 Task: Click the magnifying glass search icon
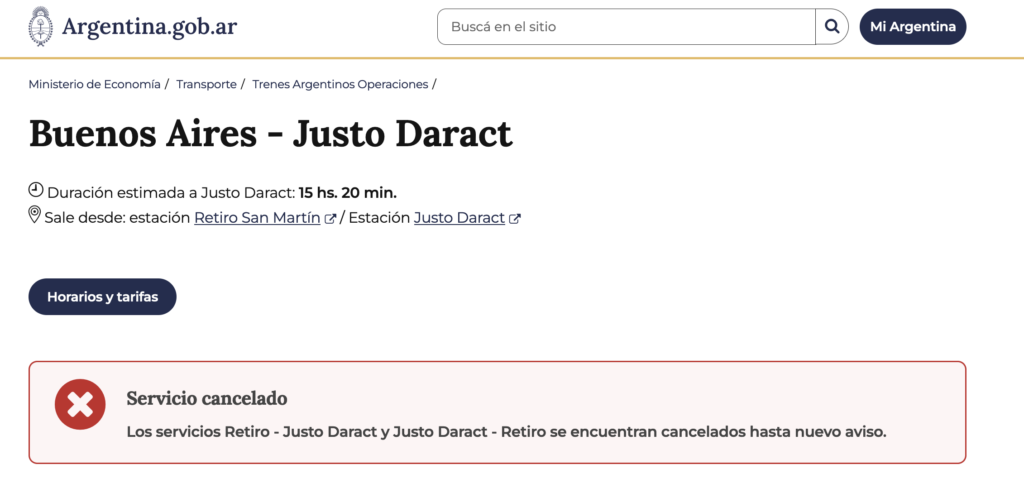pos(831,27)
